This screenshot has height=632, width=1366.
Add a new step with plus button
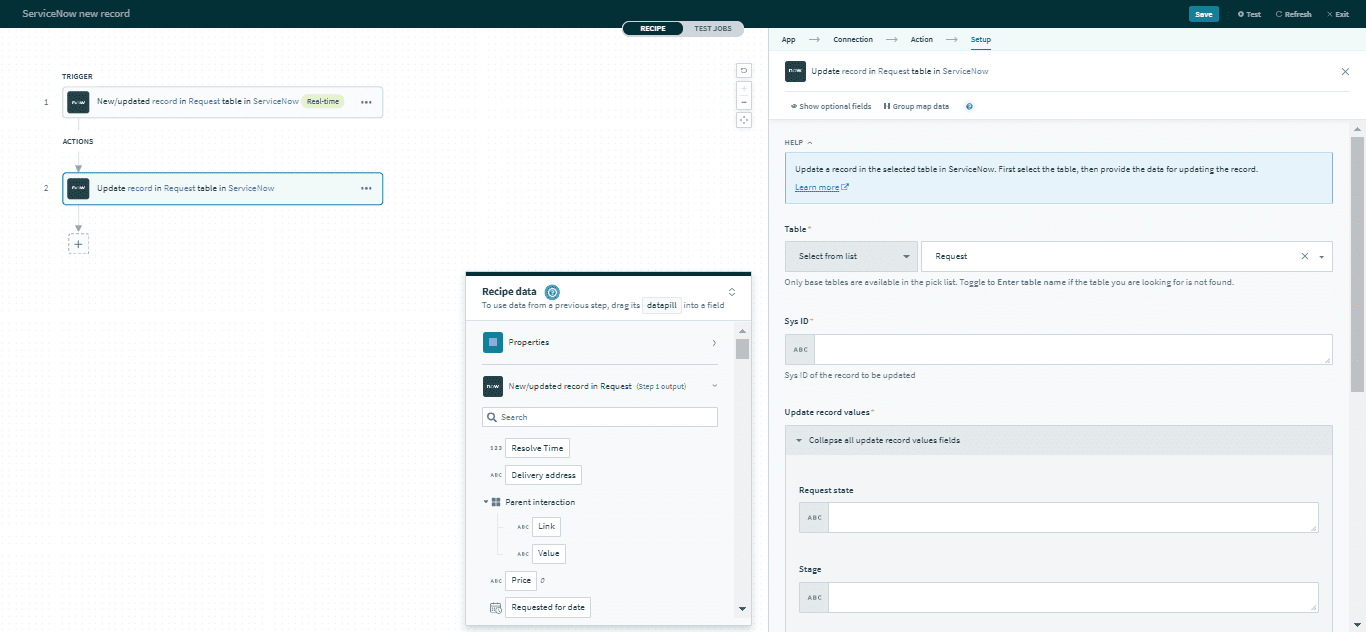[79, 243]
